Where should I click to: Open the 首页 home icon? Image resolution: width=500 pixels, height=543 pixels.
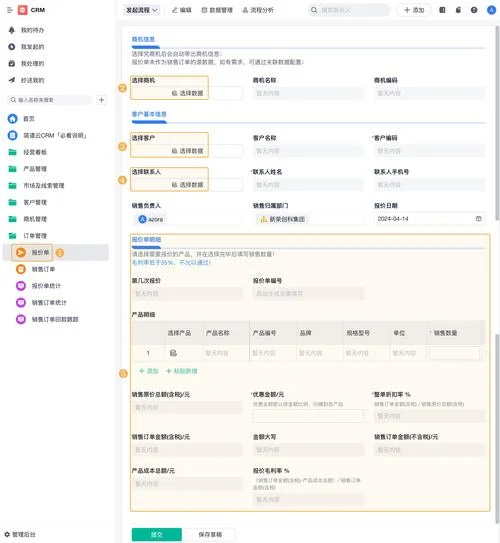click(12, 118)
